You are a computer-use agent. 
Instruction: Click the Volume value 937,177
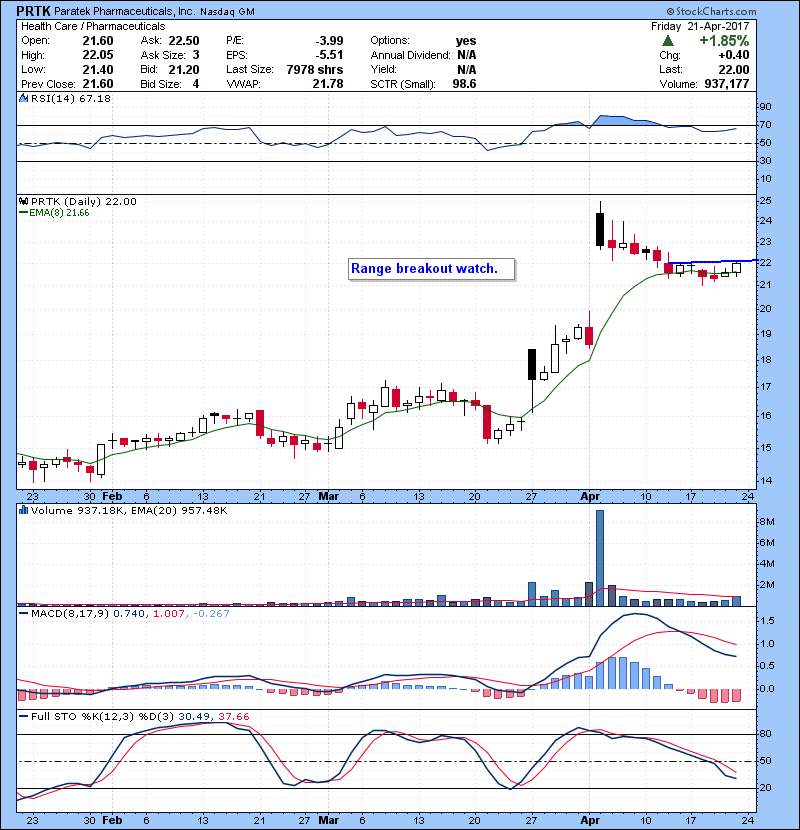click(x=726, y=84)
